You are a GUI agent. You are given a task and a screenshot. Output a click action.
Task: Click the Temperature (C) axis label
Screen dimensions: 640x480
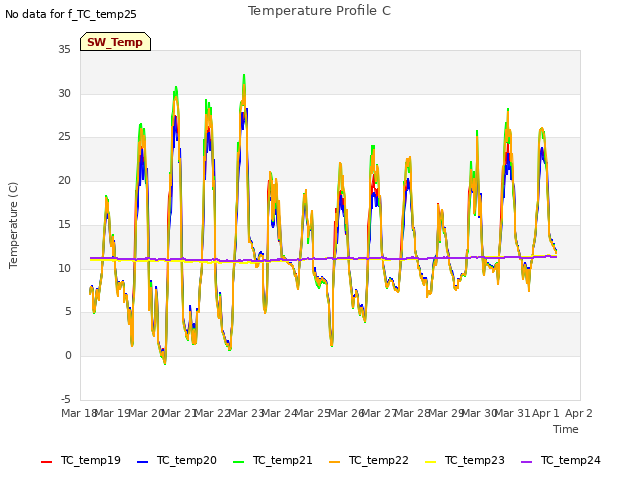[x=13, y=225]
